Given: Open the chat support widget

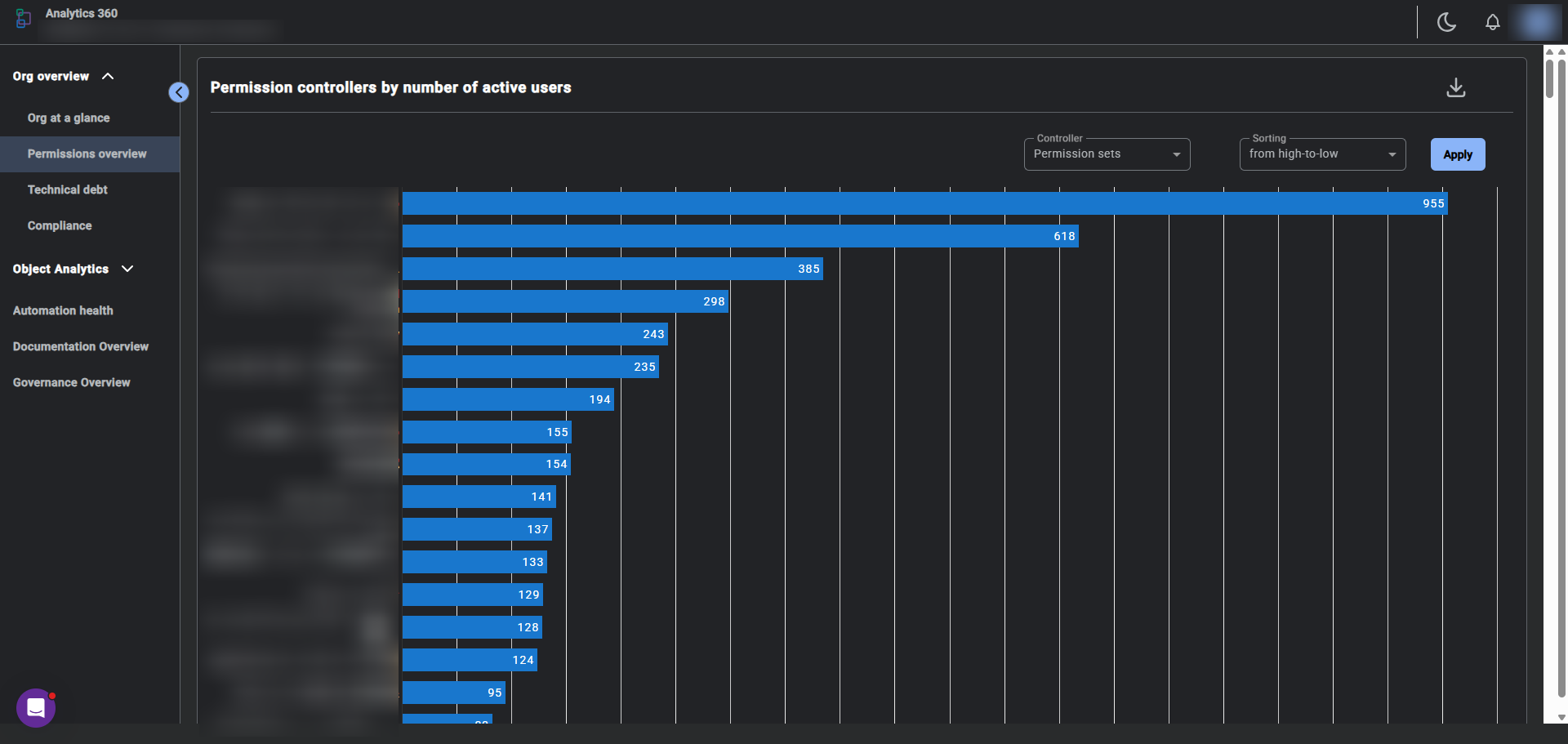Looking at the screenshot, I should 36,707.
